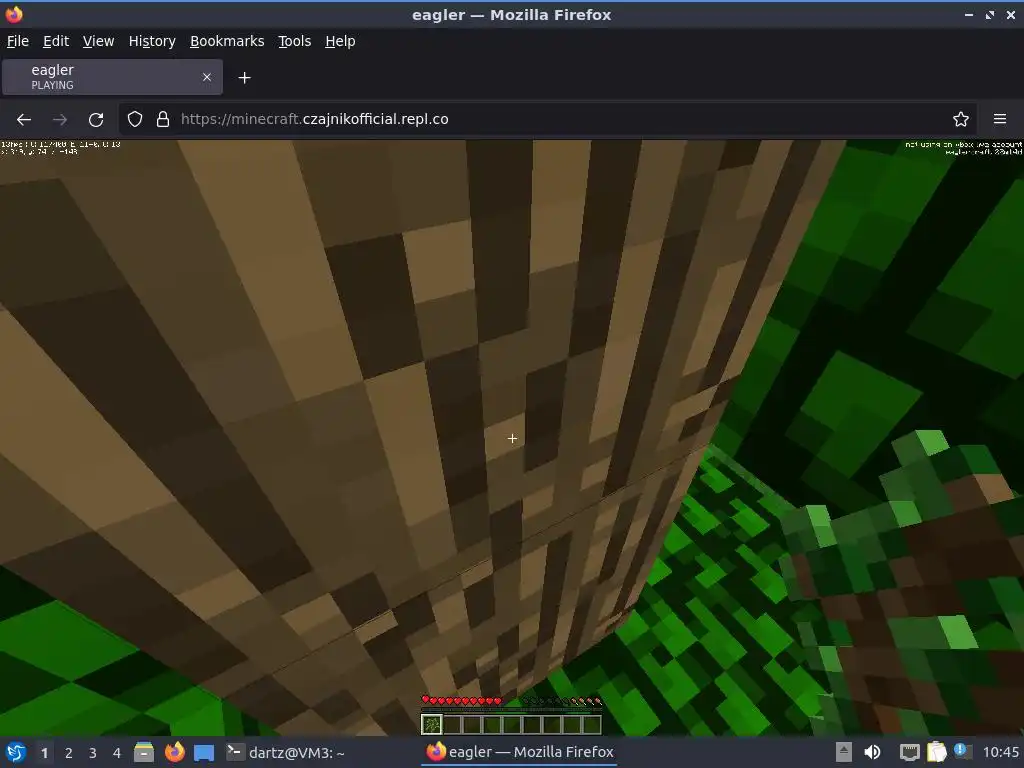Select eagler — Mozilla Firefox taskbar entry
Viewport: 1024px width, 768px height.
tap(520, 752)
